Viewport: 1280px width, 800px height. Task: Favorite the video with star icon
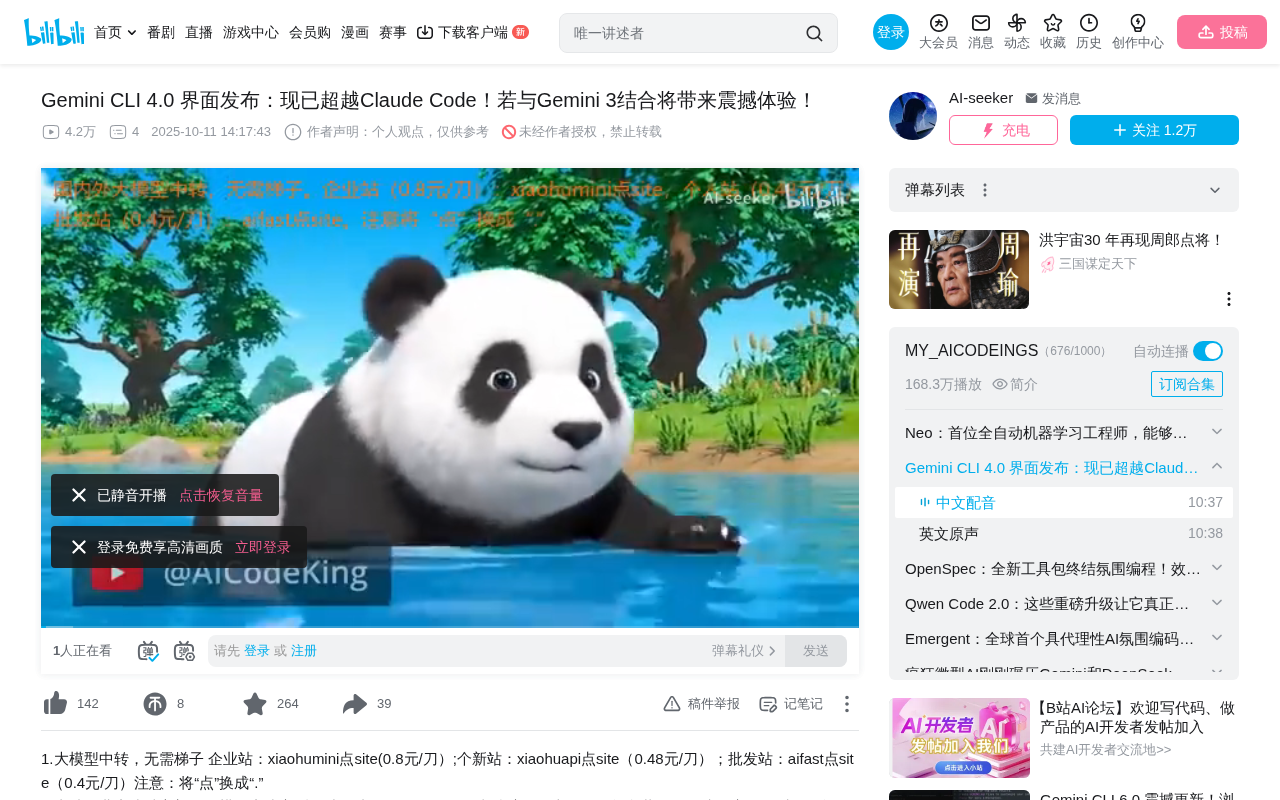[x=255, y=704]
